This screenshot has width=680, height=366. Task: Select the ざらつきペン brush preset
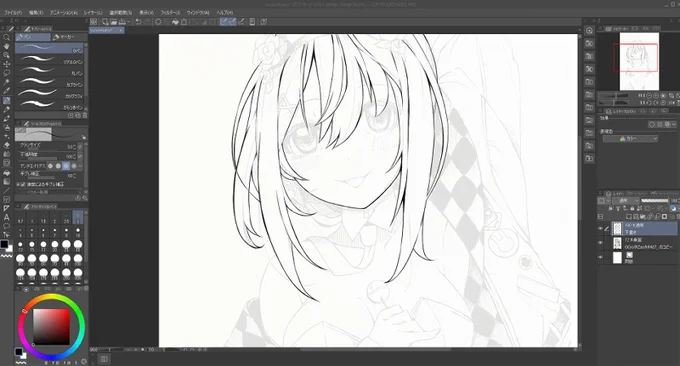[49, 105]
